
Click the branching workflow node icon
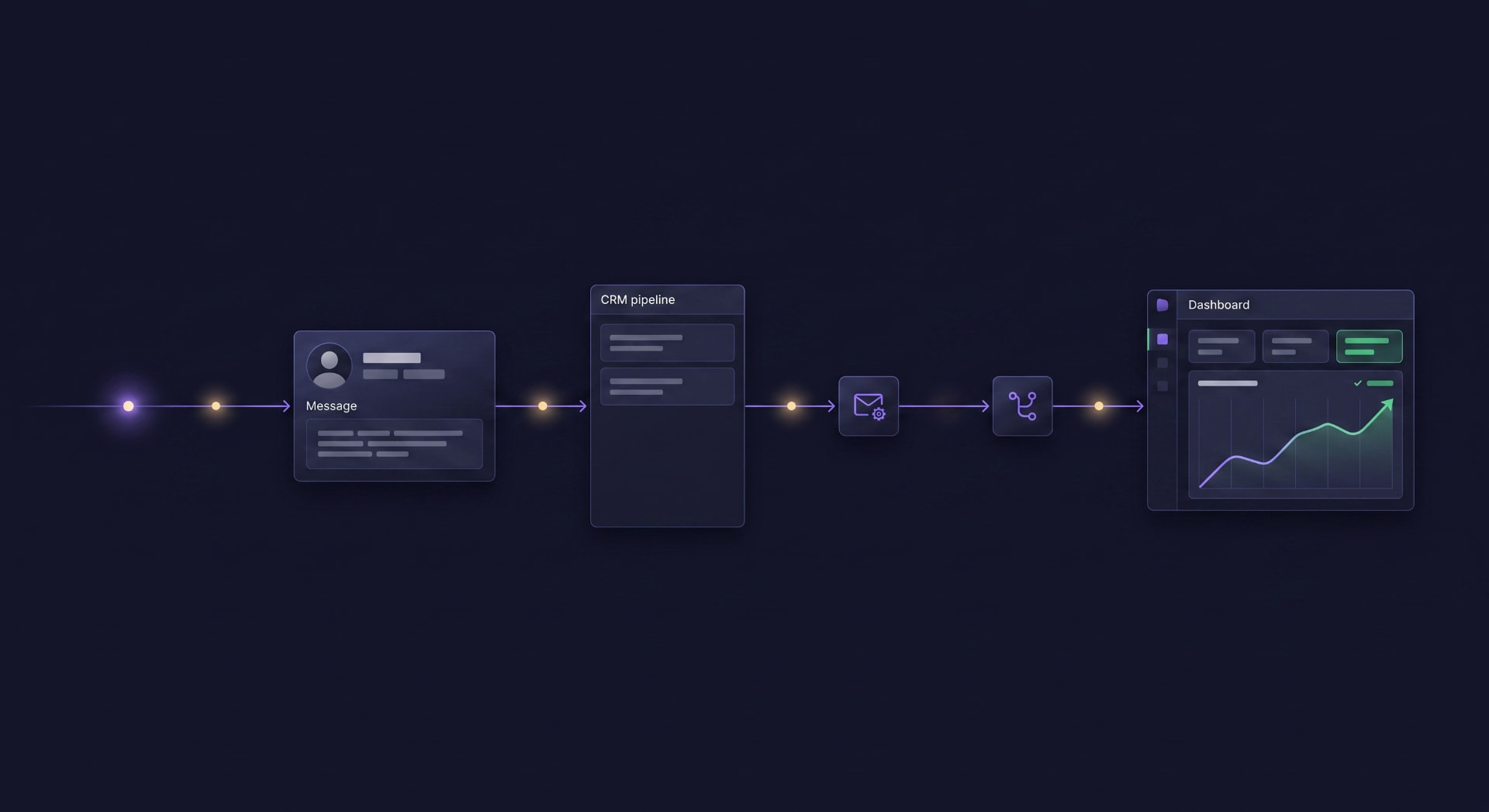(x=1022, y=406)
